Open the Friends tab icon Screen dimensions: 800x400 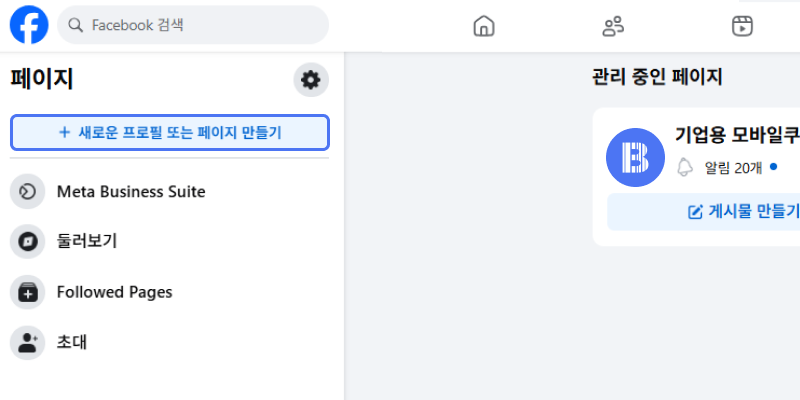coord(613,26)
